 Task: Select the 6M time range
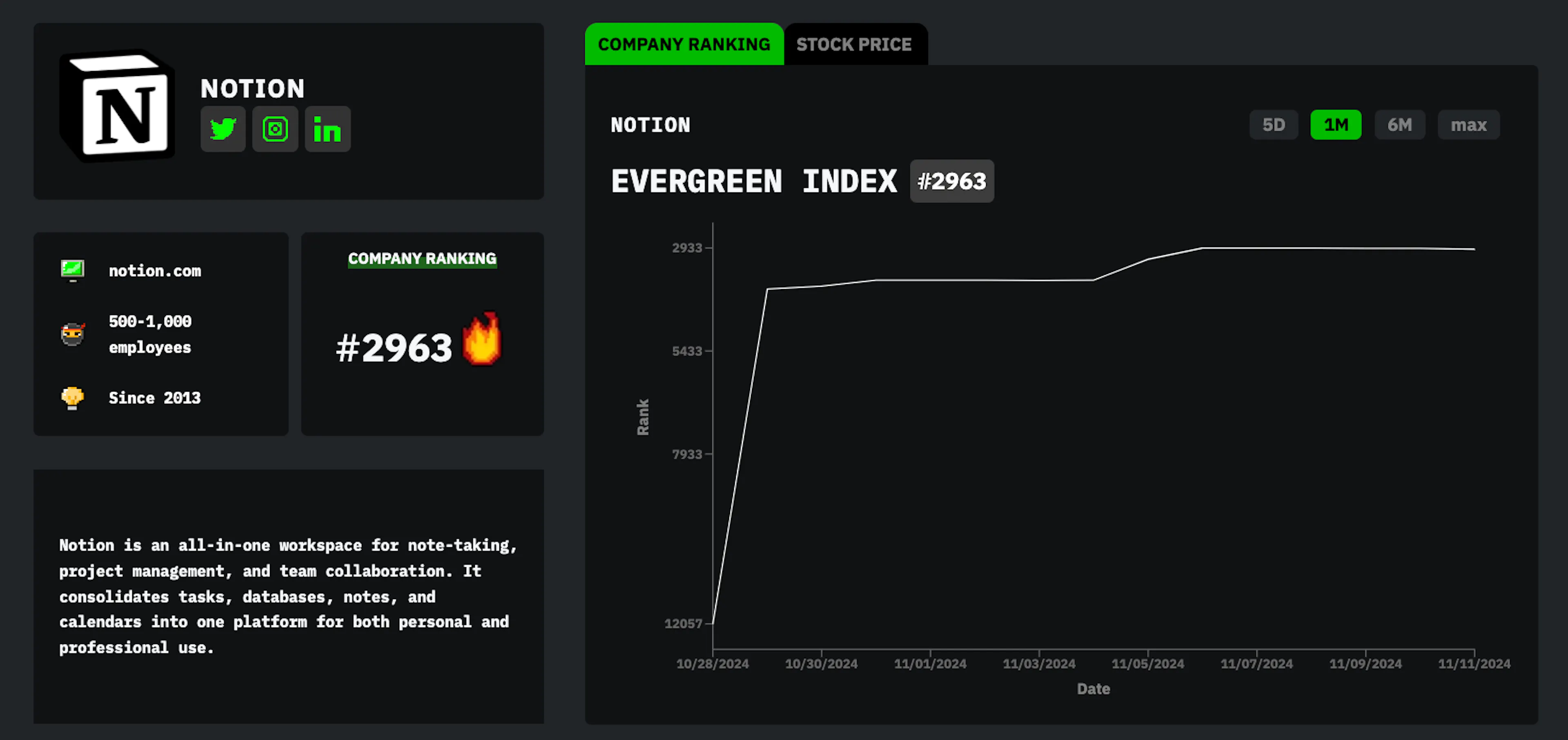[x=1399, y=125]
